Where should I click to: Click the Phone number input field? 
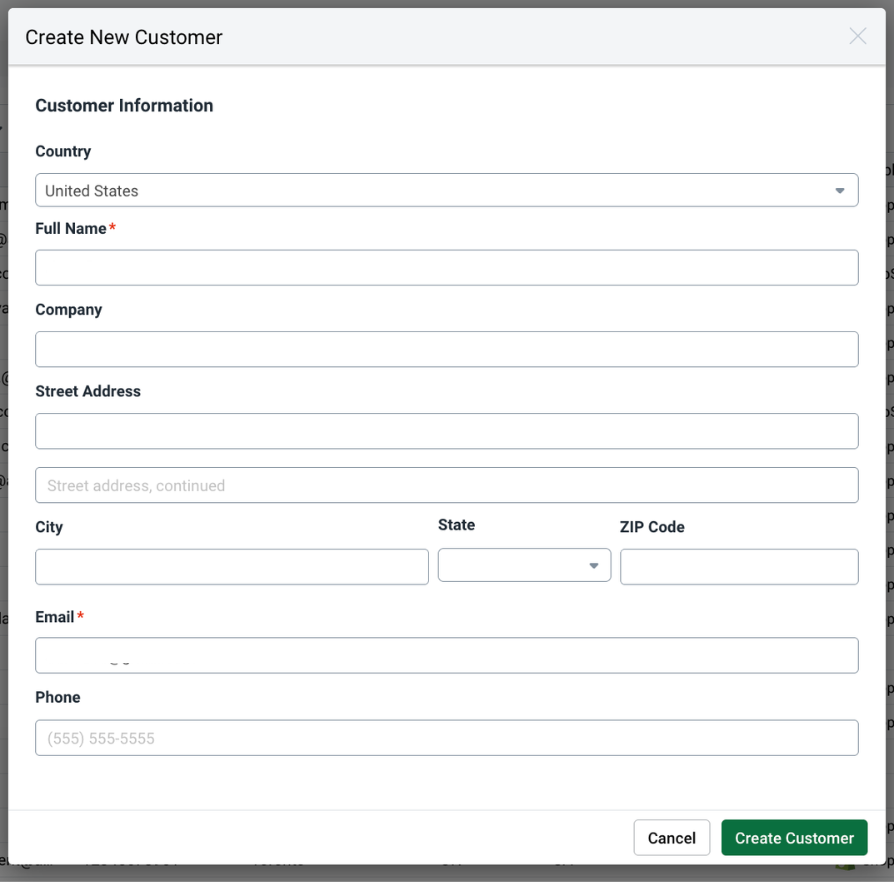pos(447,737)
